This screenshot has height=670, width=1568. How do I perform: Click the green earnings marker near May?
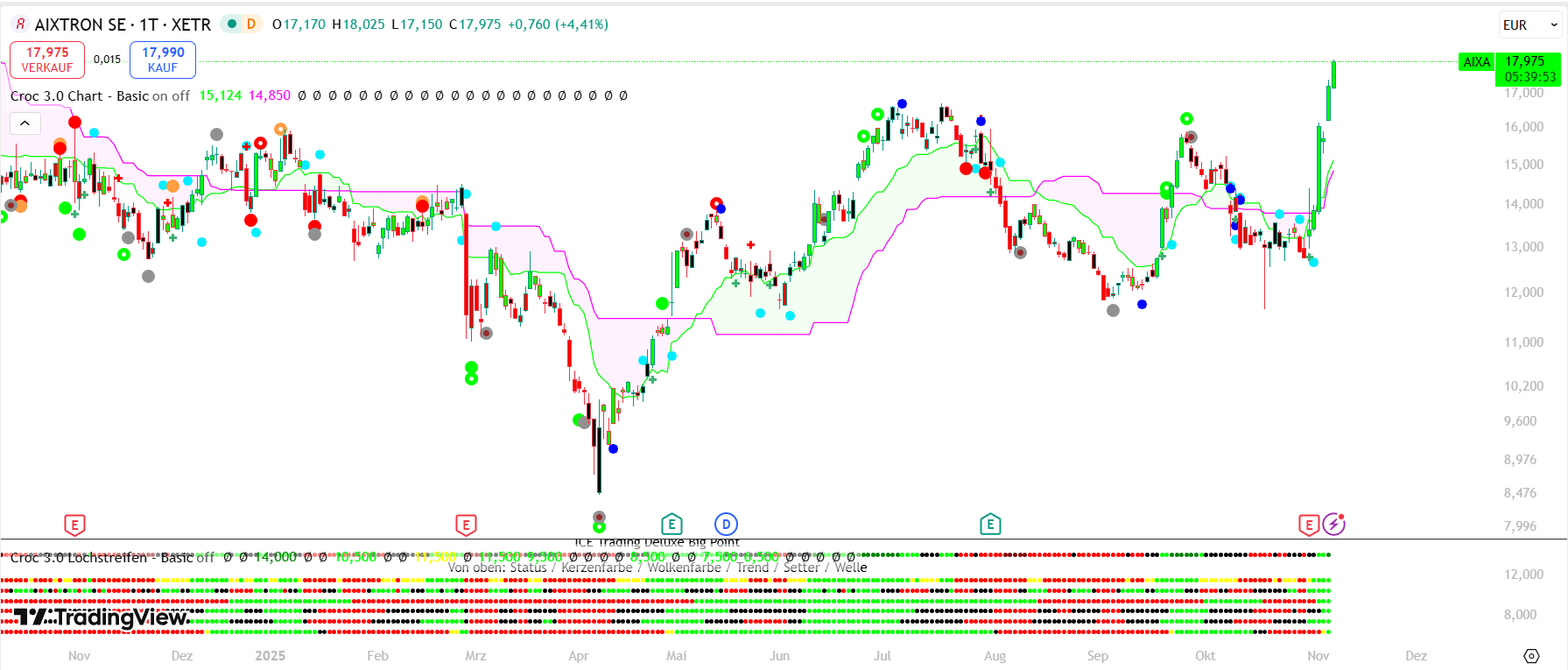(671, 525)
